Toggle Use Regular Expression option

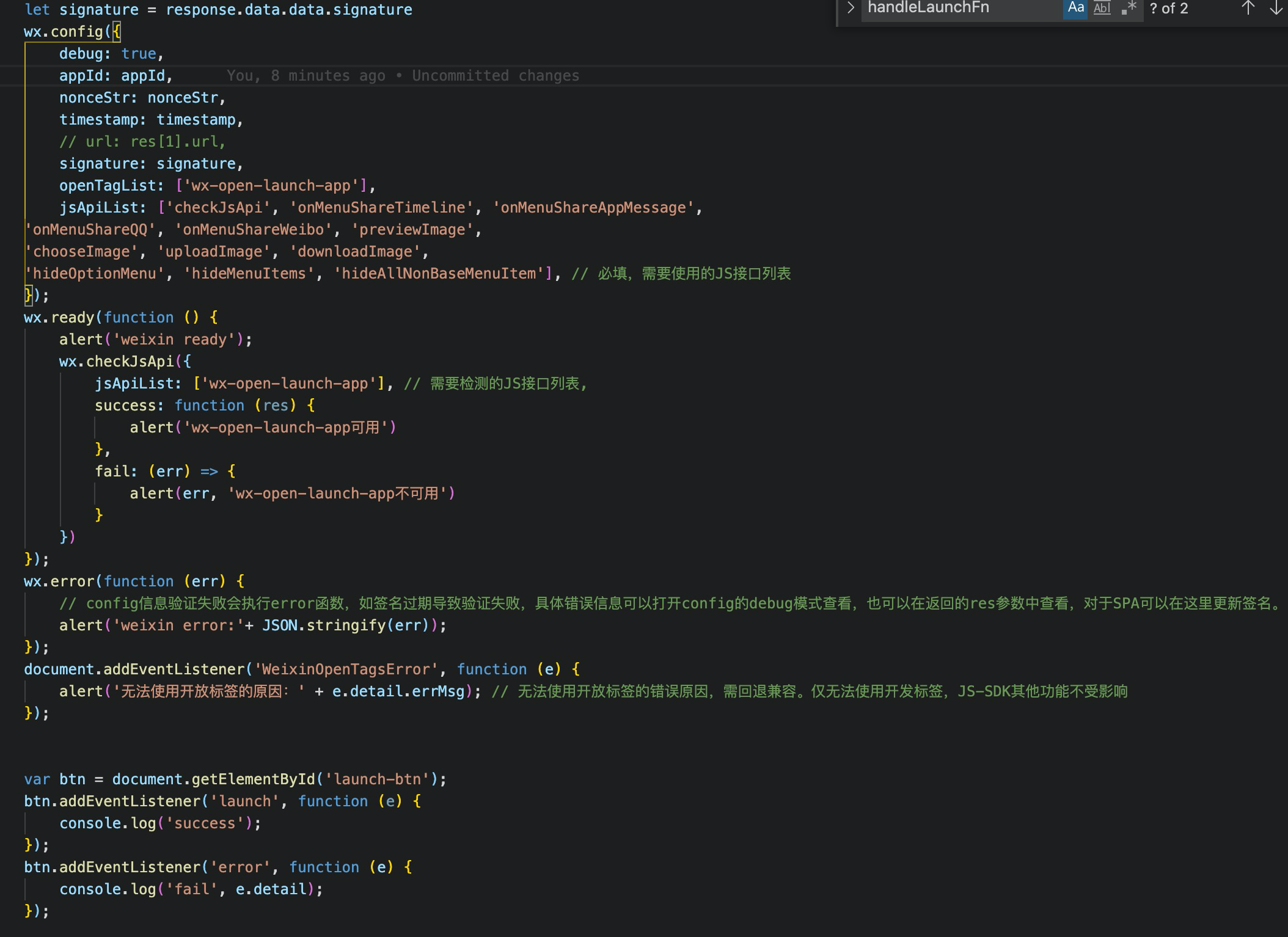click(1129, 9)
